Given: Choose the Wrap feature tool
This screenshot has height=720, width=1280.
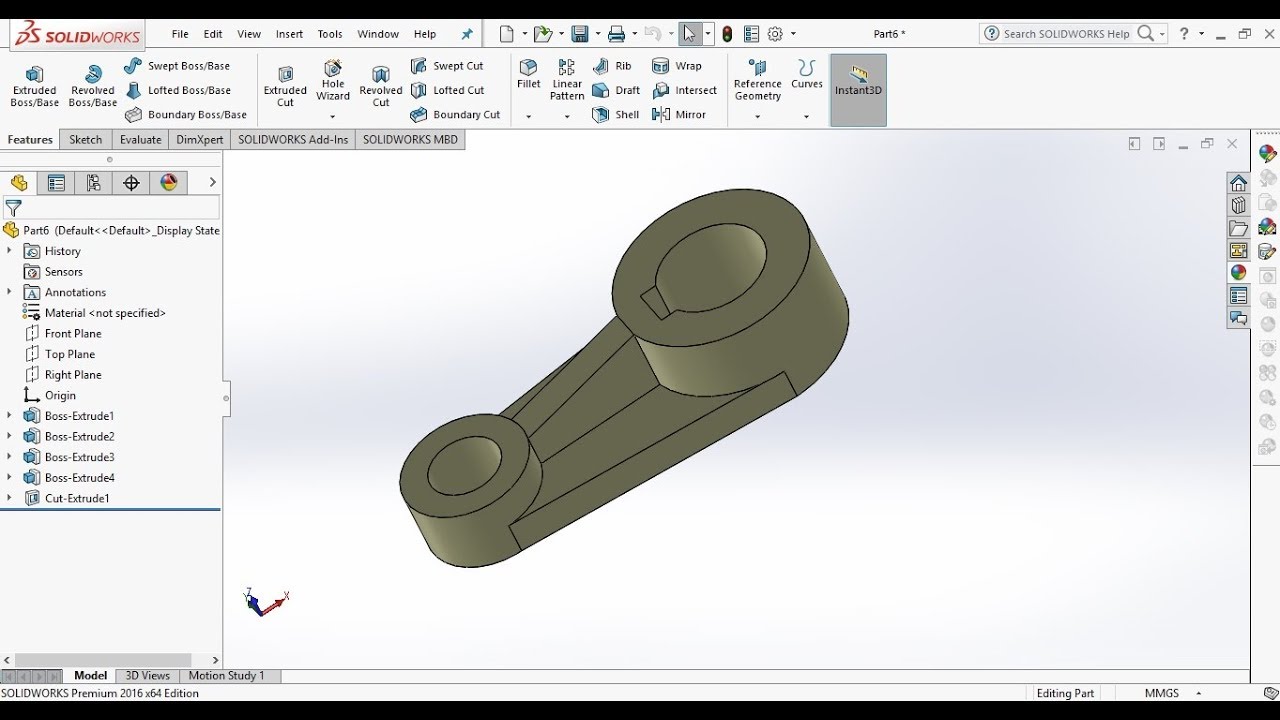Looking at the screenshot, I should click(677, 66).
